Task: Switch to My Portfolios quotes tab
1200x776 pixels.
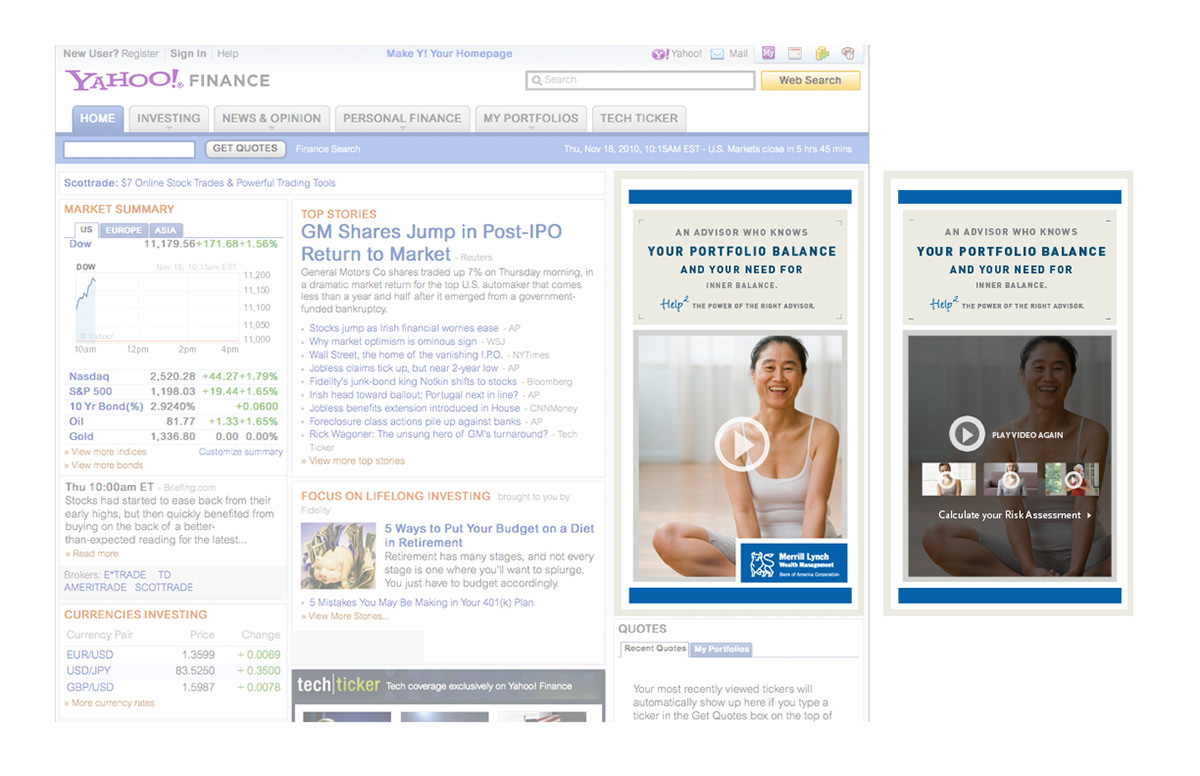Action: [x=721, y=649]
